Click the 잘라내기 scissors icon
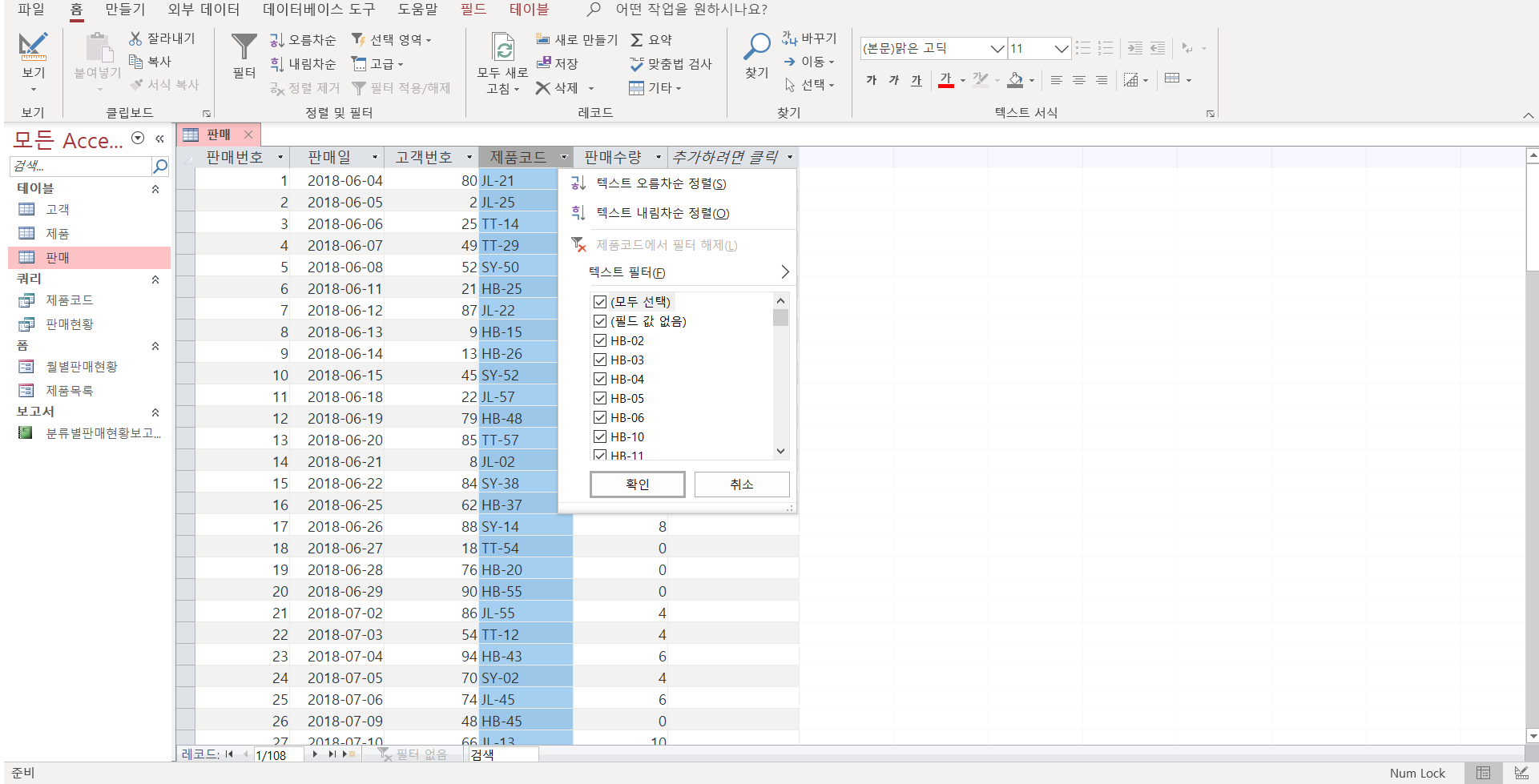 click(x=135, y=38)
